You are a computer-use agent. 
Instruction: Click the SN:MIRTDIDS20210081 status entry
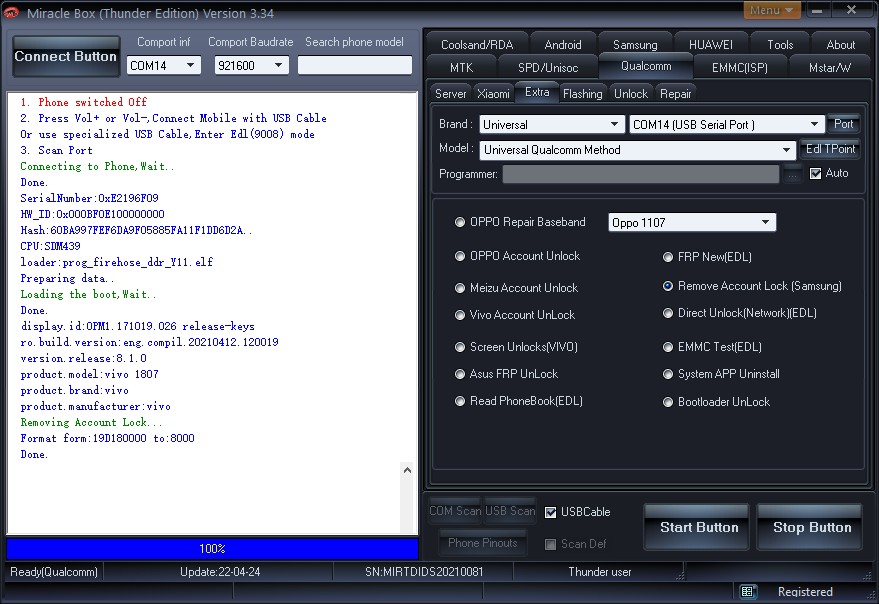tap(424, 572)
